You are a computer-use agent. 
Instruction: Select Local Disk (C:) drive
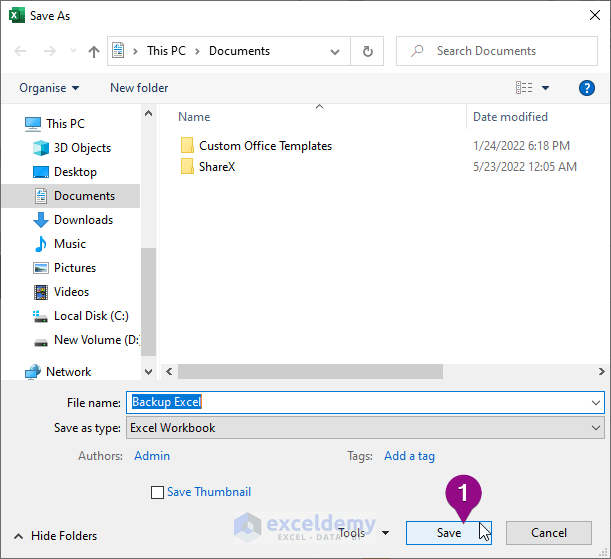(x=91, y=316)
